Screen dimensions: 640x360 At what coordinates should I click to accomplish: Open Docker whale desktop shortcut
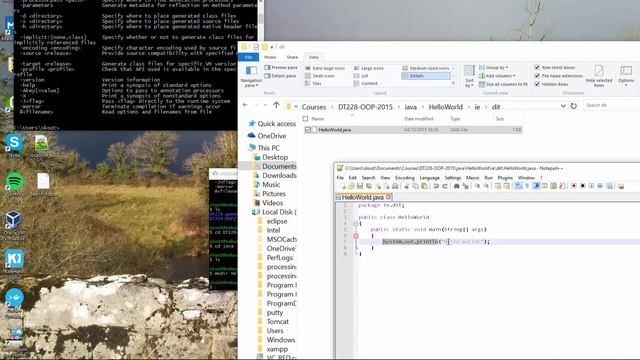(x=14, y=297)
